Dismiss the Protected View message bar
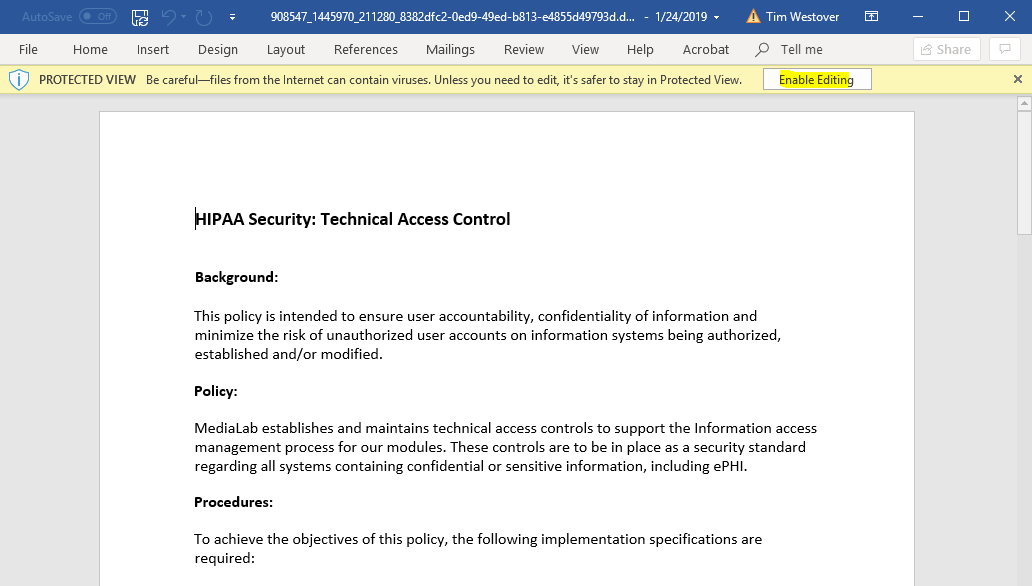 click(x=1018, y=80)
